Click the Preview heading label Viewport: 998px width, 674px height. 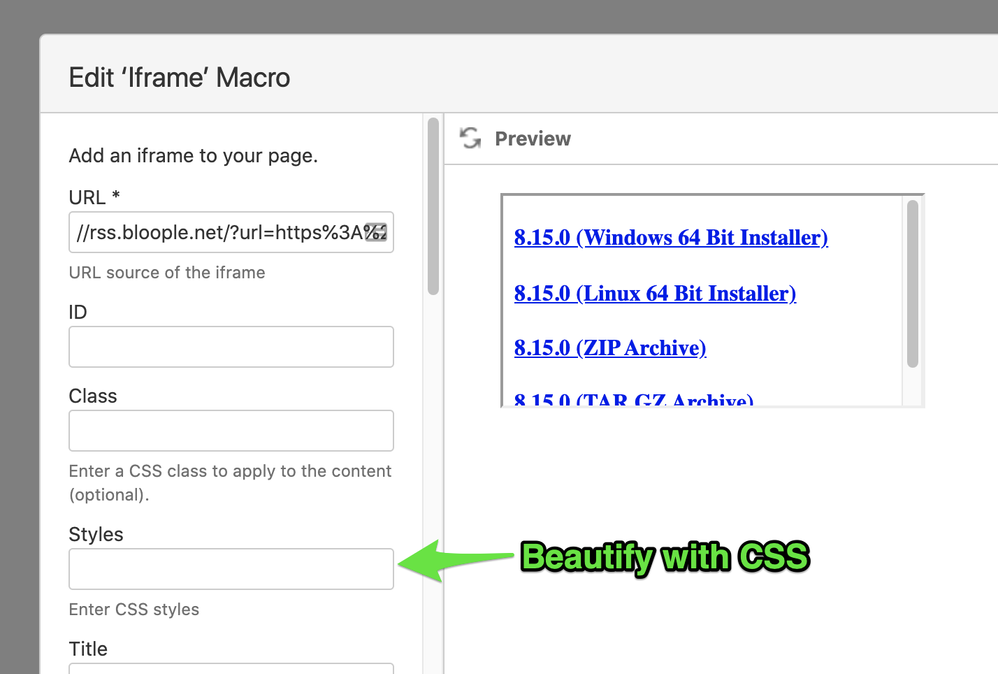coord(533,139)
